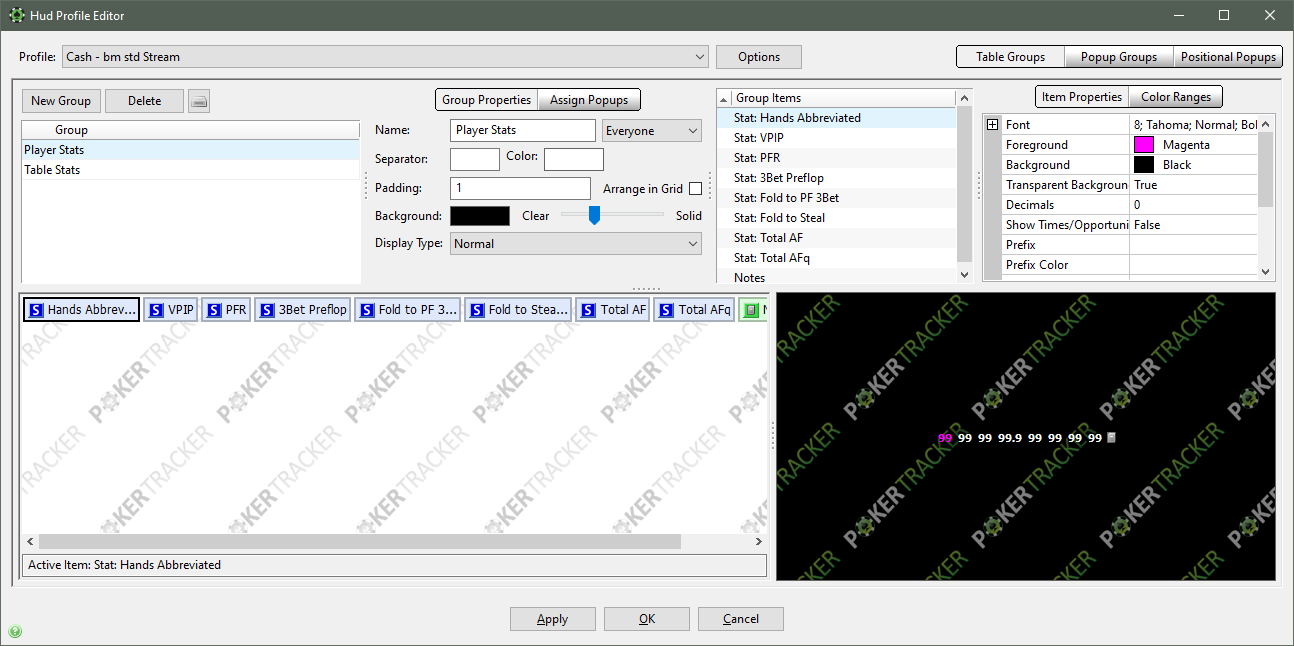Click the Apply button
This screenshot has height=646, width=1294.
coord(552,619)
